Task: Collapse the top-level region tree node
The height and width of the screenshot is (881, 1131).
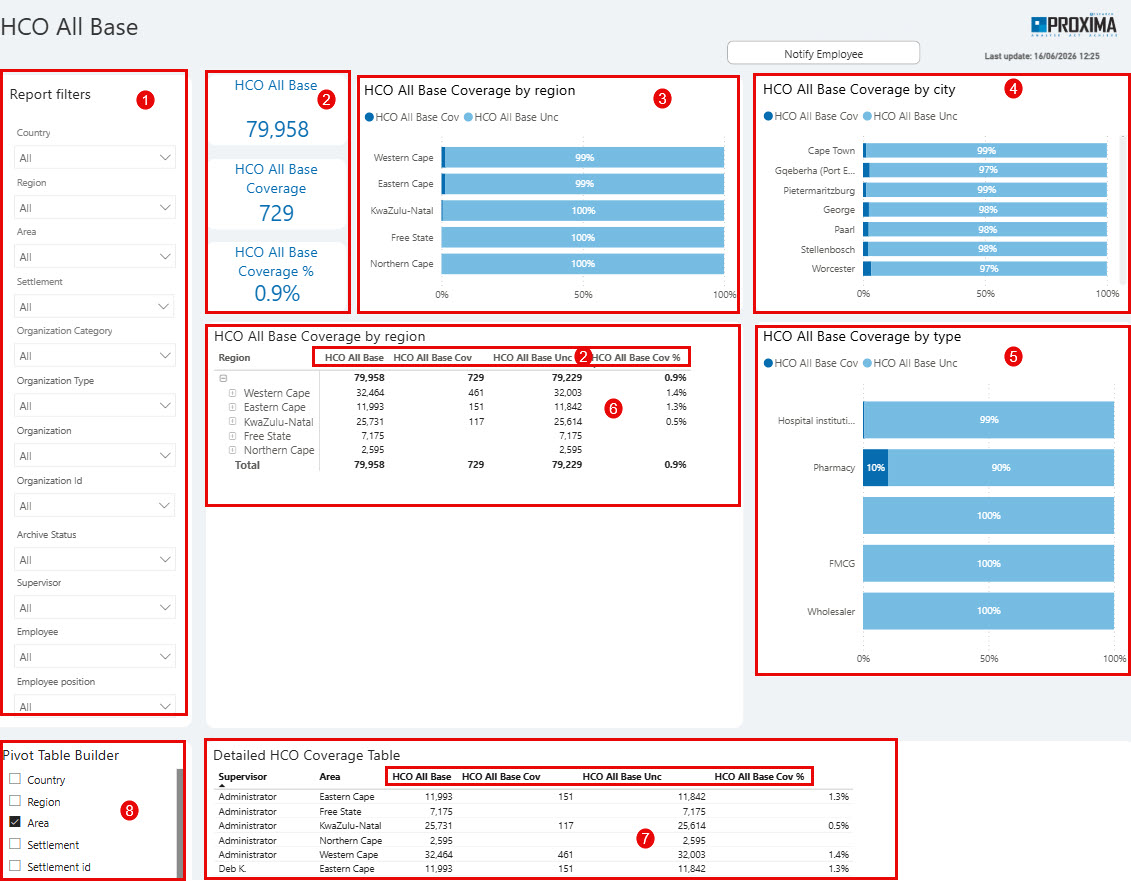Action: tap(224, 378)
